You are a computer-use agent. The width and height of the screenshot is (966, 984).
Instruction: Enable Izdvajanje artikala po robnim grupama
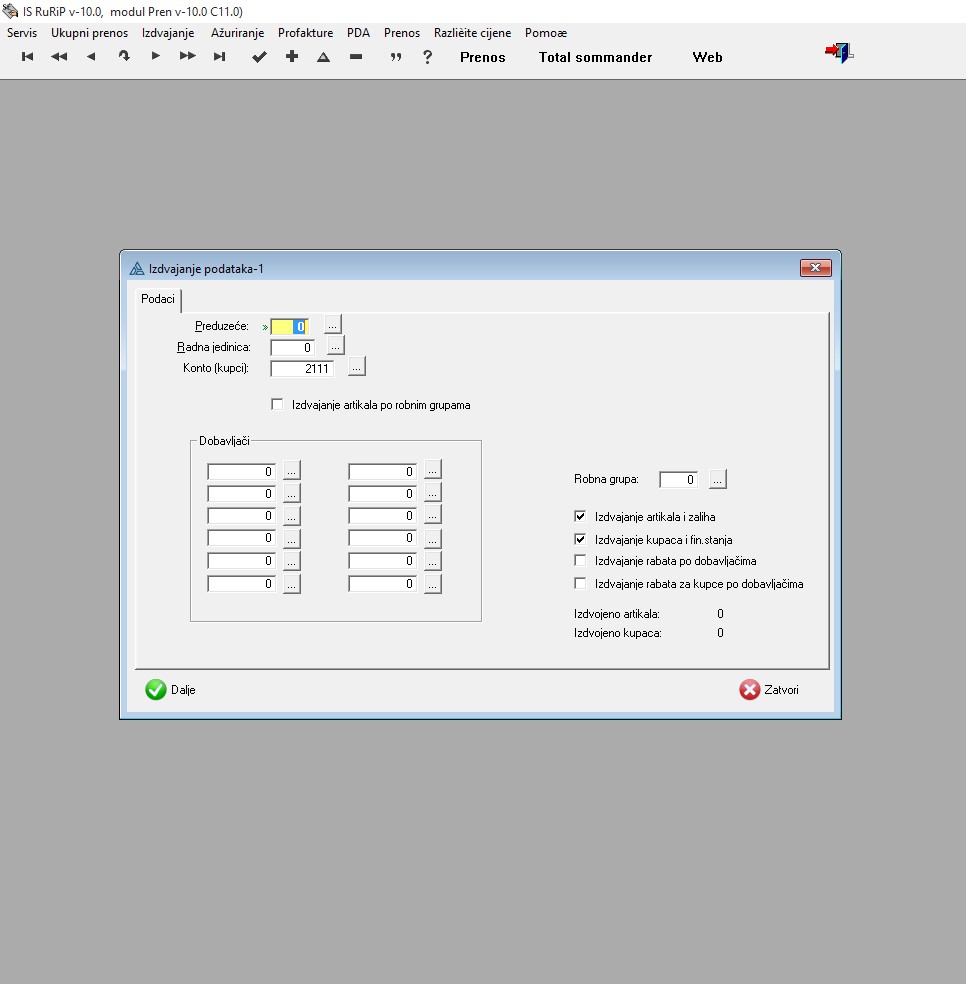278,405
